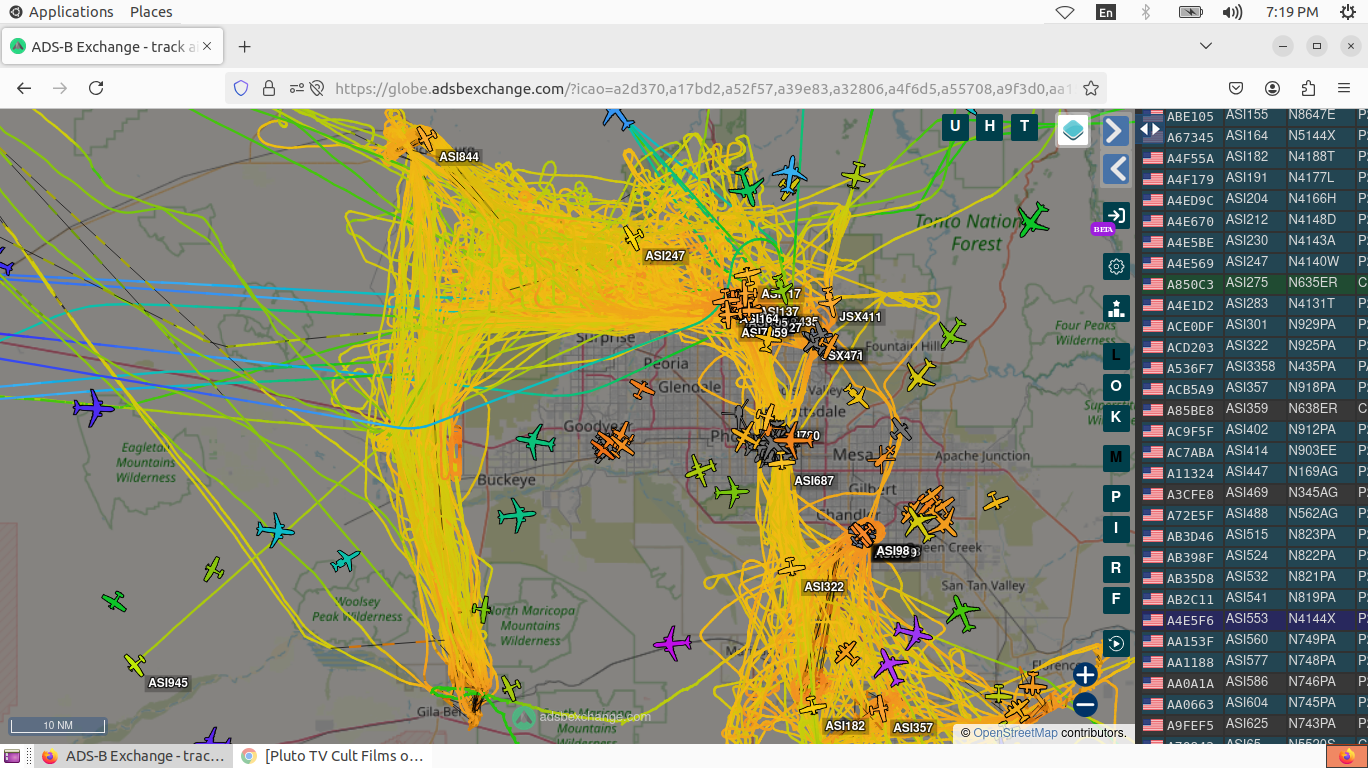Select the ASI844 aircraft on map
This screenshot has height=768, width=1368.
[426, 137]
